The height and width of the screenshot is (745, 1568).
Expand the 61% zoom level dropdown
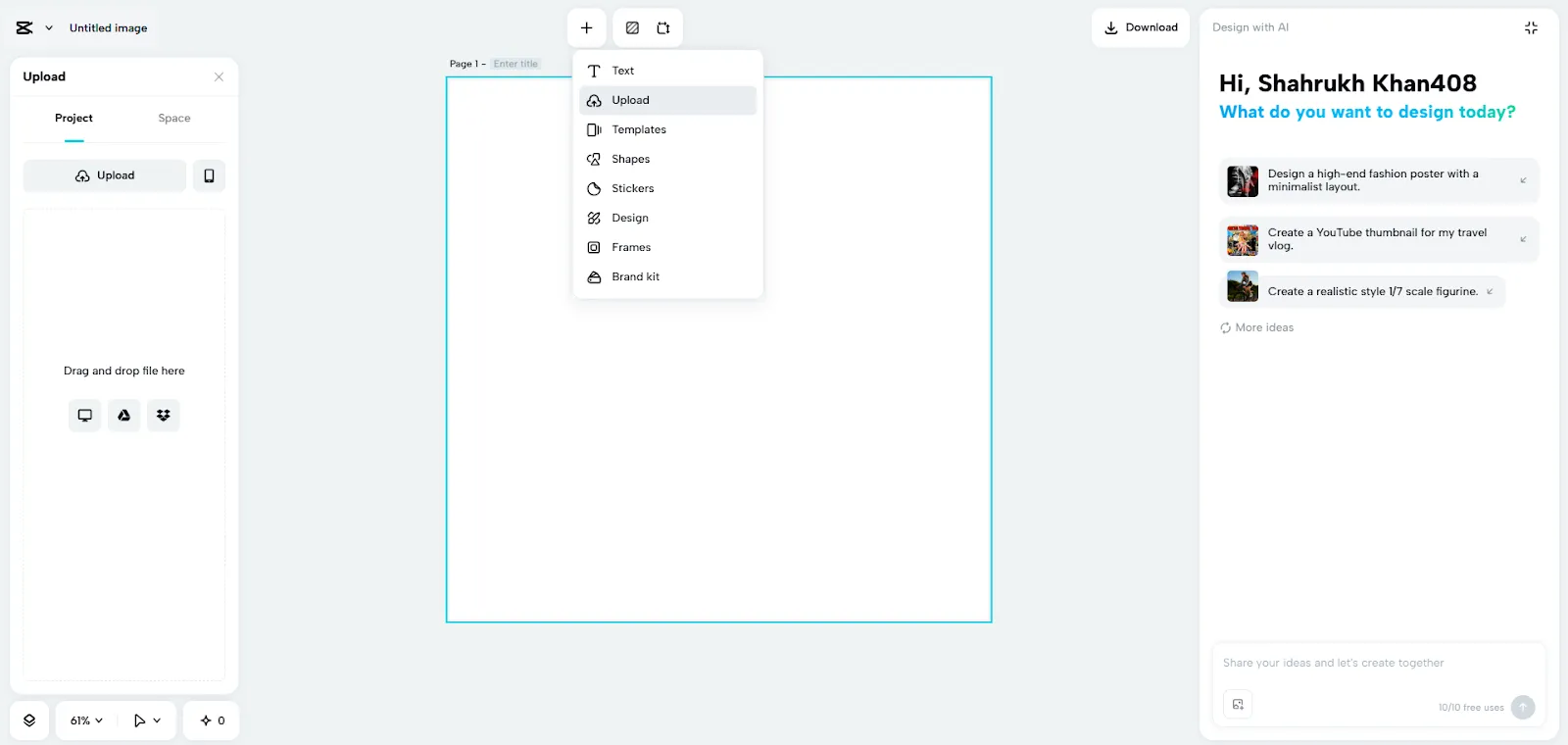pyautogui.click(x=86, y=720)
